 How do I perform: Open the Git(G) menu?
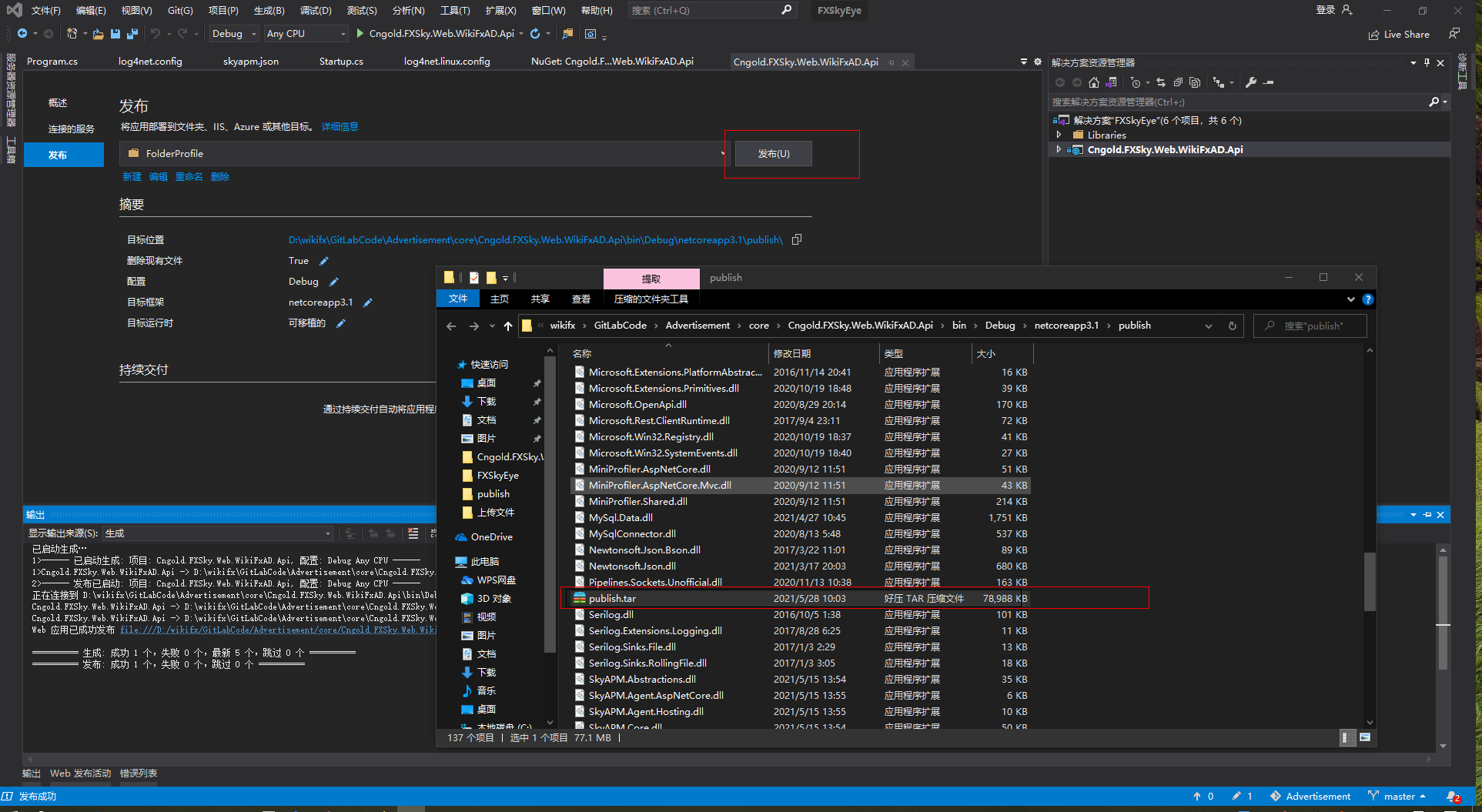click(x=180, y=10)
